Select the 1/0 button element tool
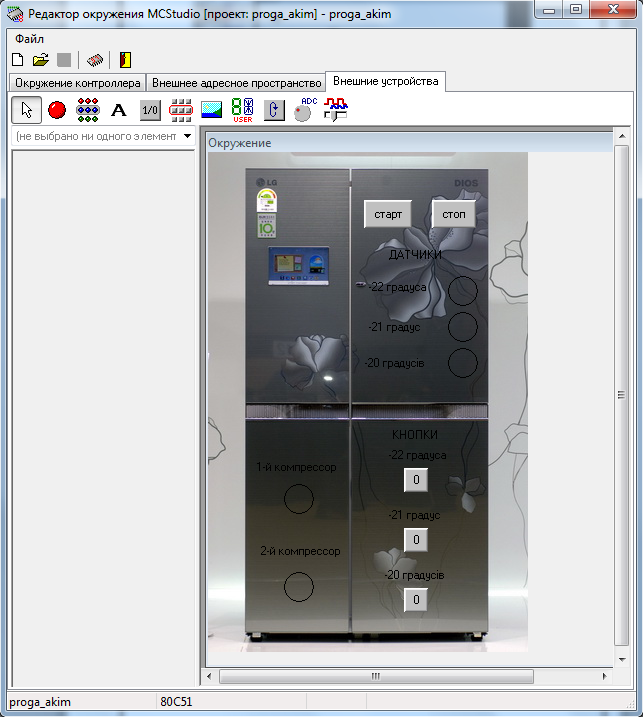This screenshot has width=643, height=717. pyautogui.click(x=150, y=110)
